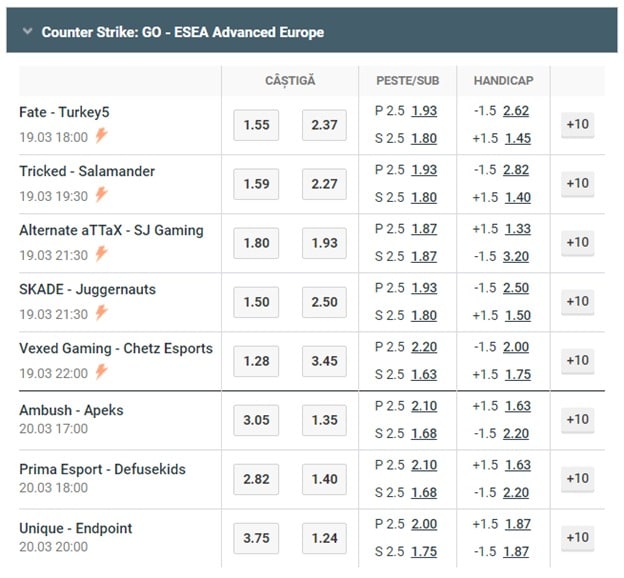Click lightning icon under Alternate aTTaX match
Screen dimensions: 624x578
(102, 254)
